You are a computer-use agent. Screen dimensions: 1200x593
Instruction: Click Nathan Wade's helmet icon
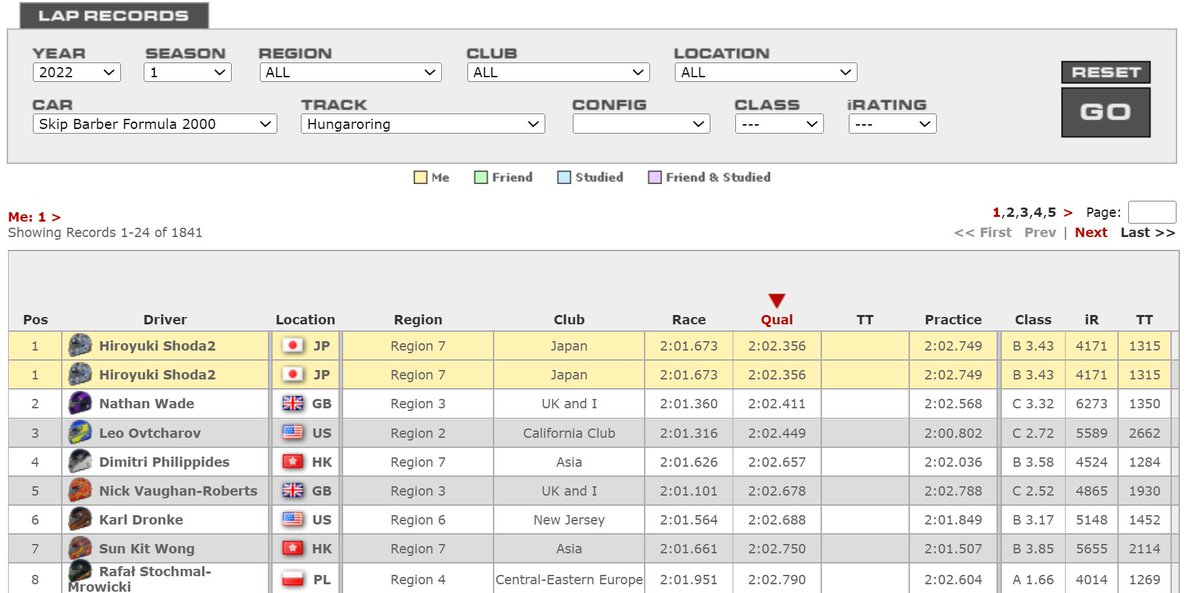tap(80, 404)
